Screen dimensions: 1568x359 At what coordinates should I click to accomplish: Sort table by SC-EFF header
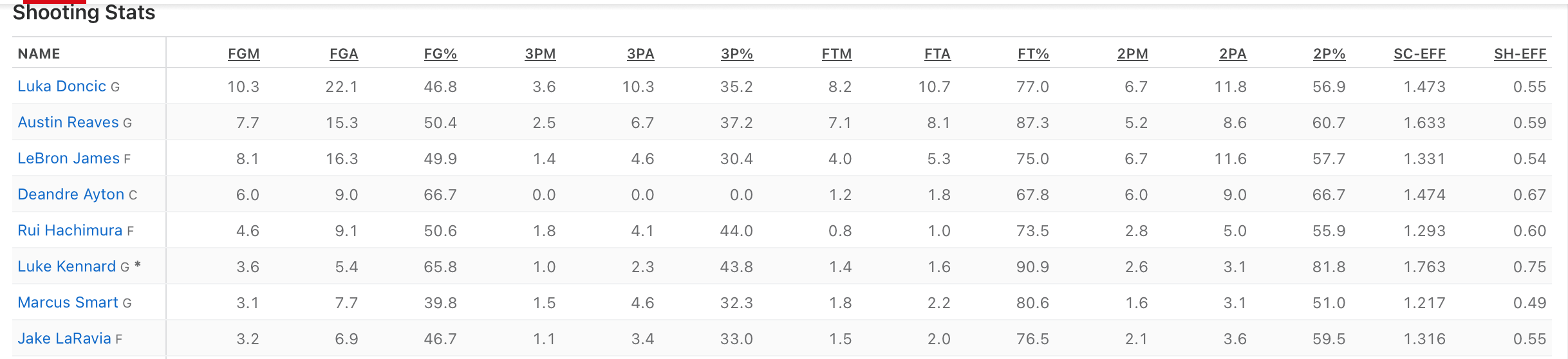(x=1419, y=54)
